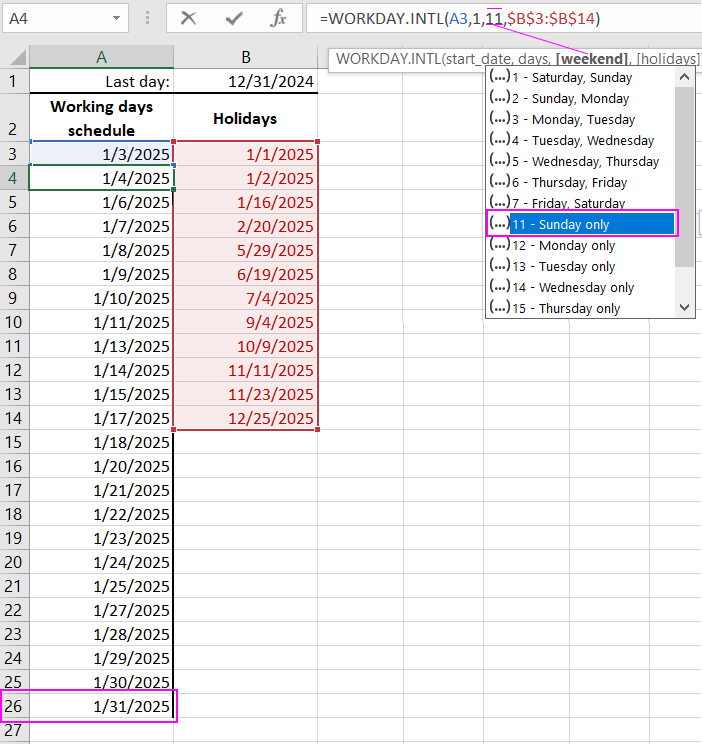The height and width of the screenshot is (744, 702).
Task: Click schedule cell 1/31/2025
Action: [102, 706]
